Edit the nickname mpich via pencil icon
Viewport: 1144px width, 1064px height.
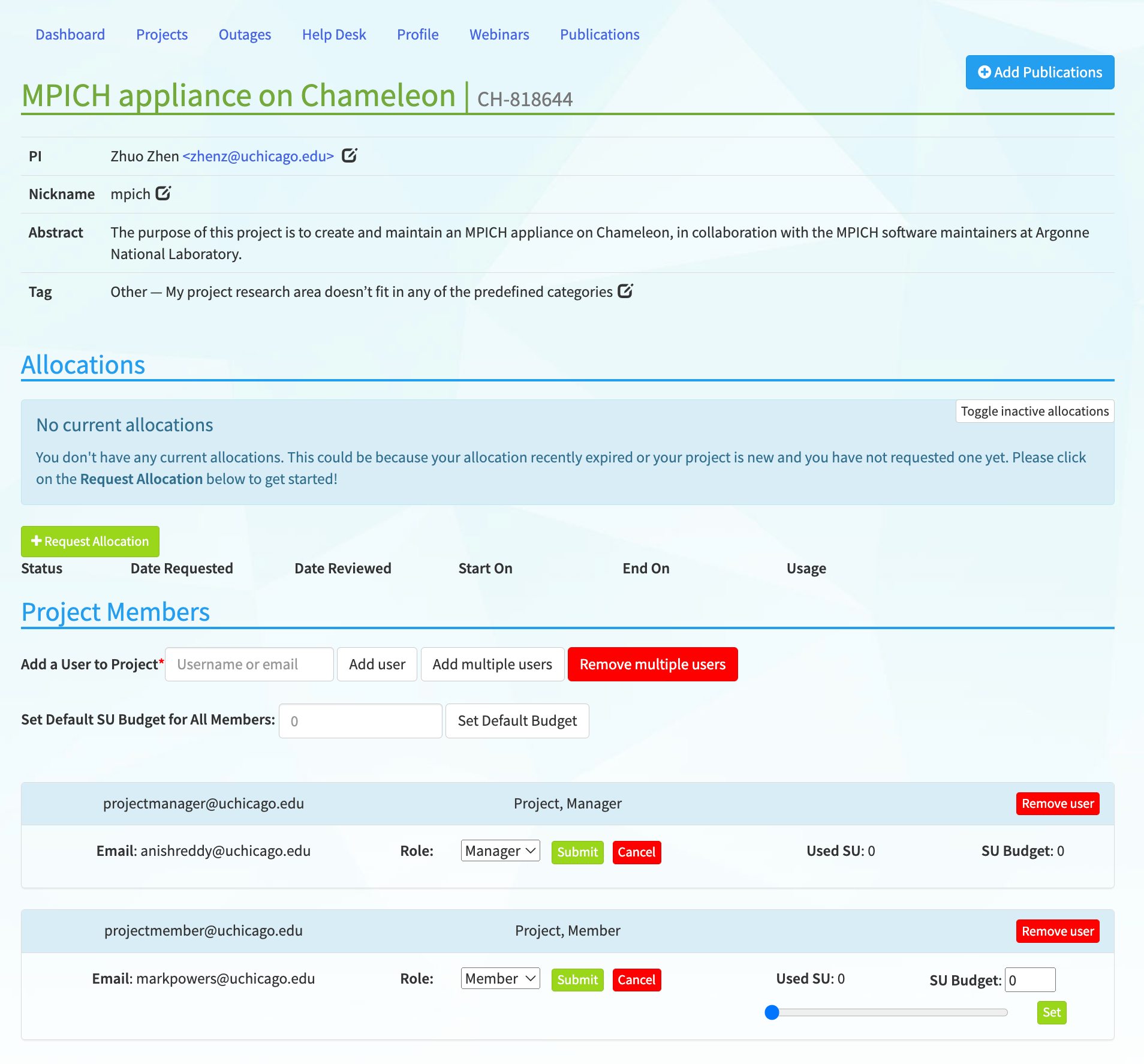tap(163, 193)
